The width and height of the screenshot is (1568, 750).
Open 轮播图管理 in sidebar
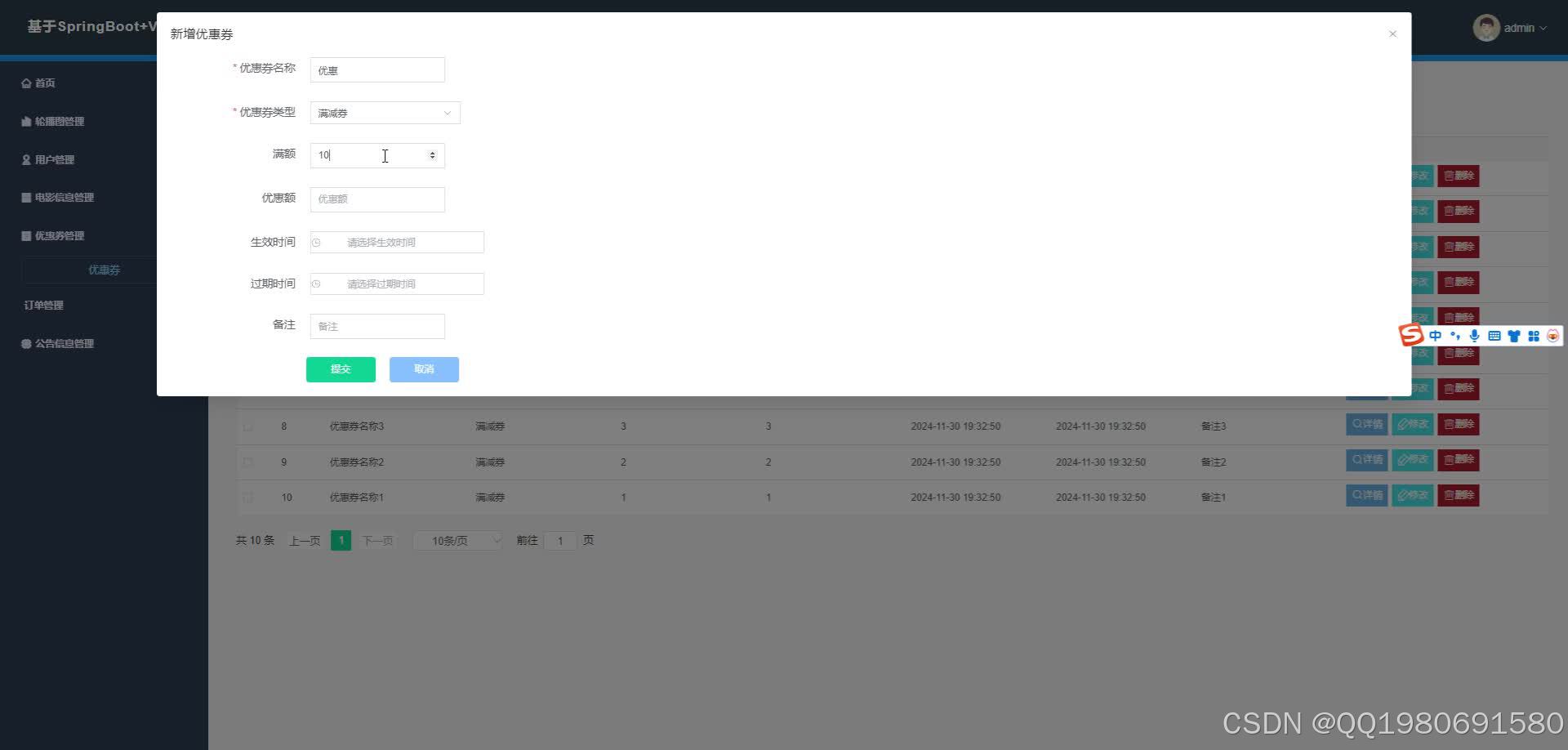(x=53, y=122)
